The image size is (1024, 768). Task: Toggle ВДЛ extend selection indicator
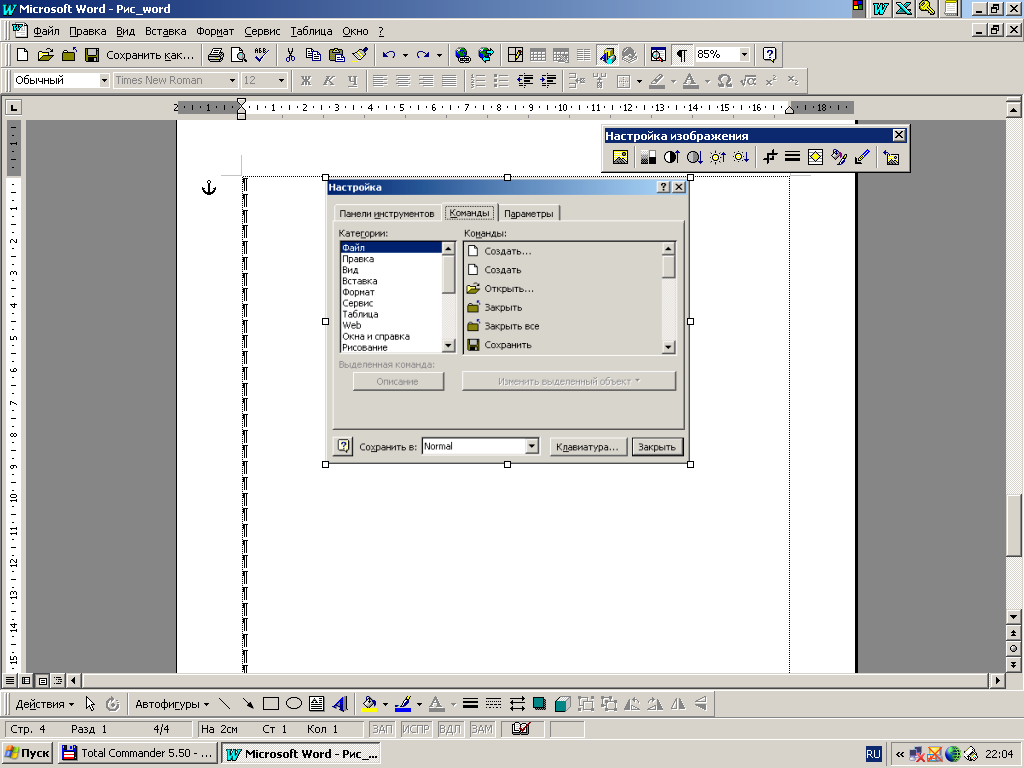(x=449, y=729)
